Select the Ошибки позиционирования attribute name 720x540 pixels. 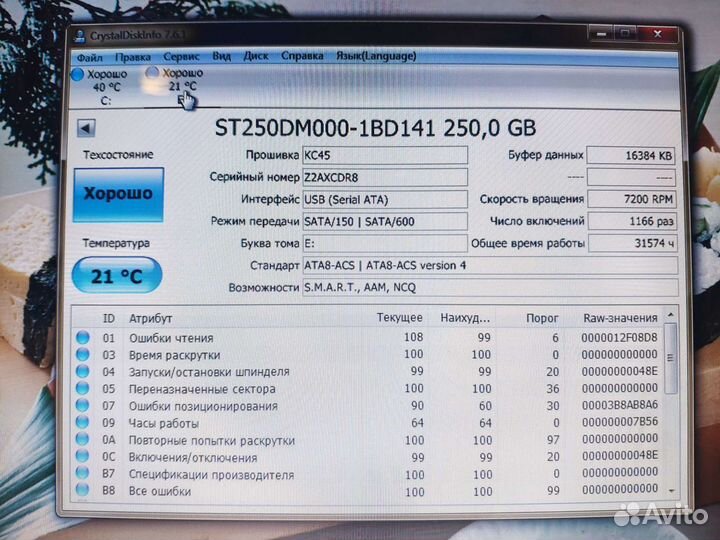[x=203, y=406]
